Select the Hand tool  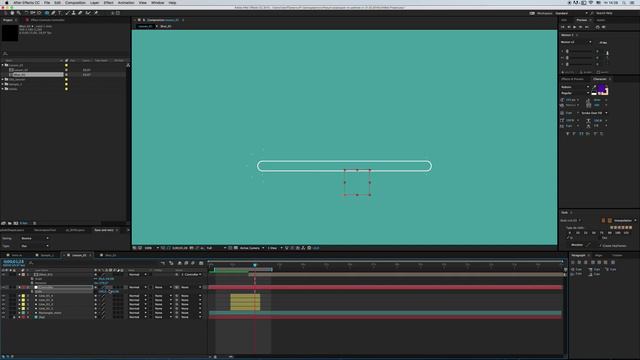pyautogui.click(x=12, y=13)
